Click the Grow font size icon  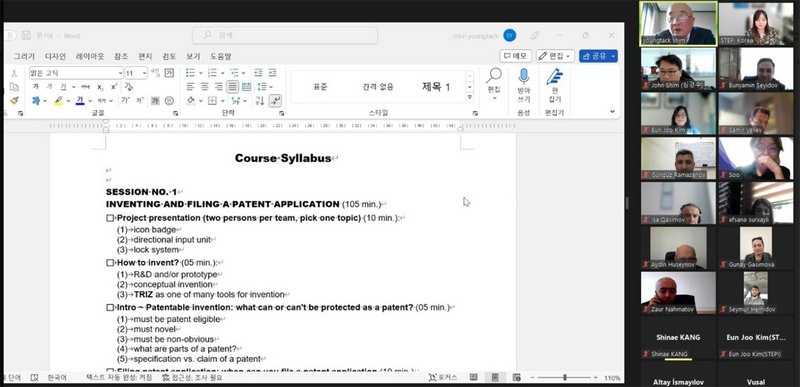[x=125, y=100]
